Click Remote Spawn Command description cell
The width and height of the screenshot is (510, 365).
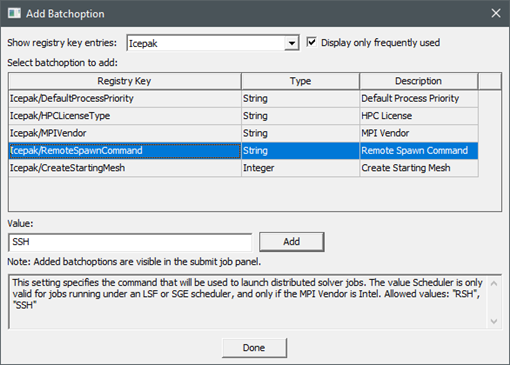pos(419,150)
